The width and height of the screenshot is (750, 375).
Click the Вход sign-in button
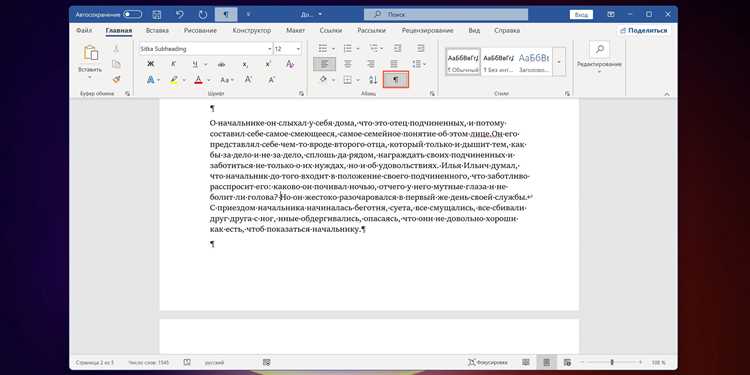pyautogui.click(x=581, y=15)
